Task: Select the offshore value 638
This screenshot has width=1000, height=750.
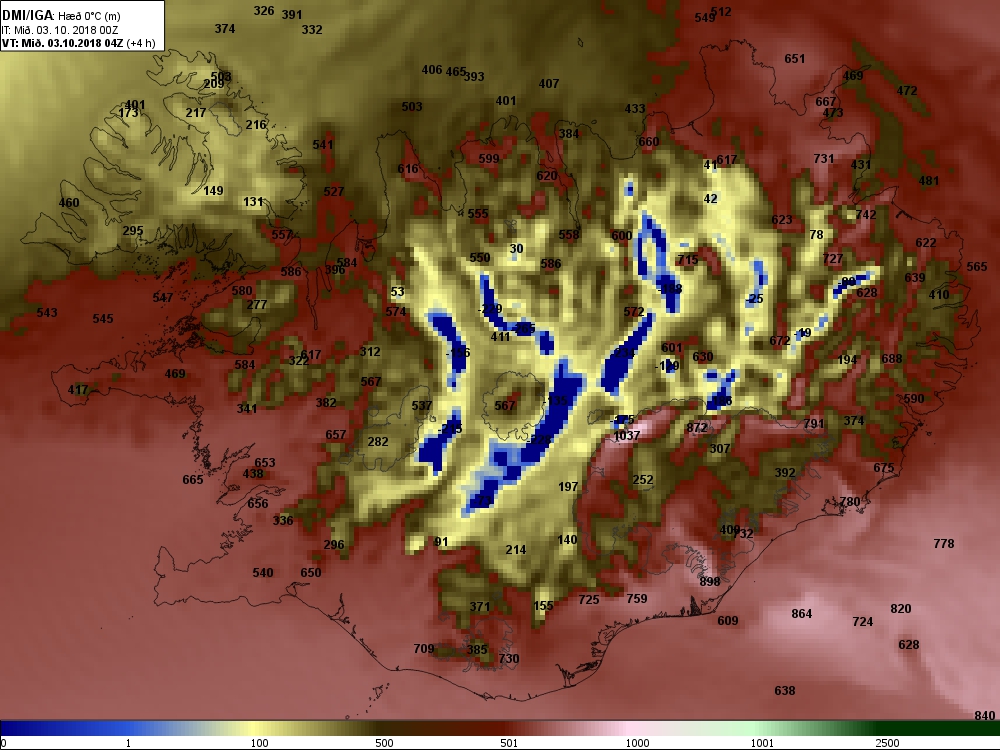Action: (x=784, y=690)
